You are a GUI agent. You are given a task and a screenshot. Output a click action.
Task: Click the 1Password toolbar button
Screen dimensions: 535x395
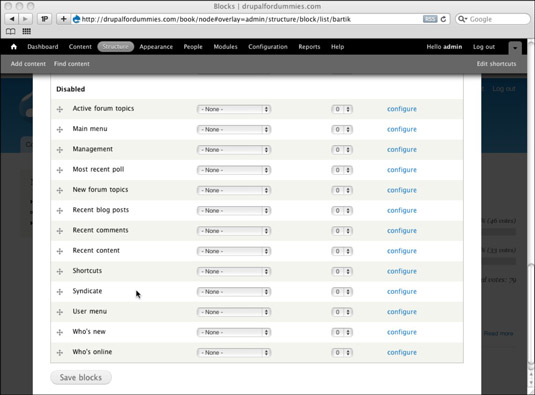click(44, 19)
